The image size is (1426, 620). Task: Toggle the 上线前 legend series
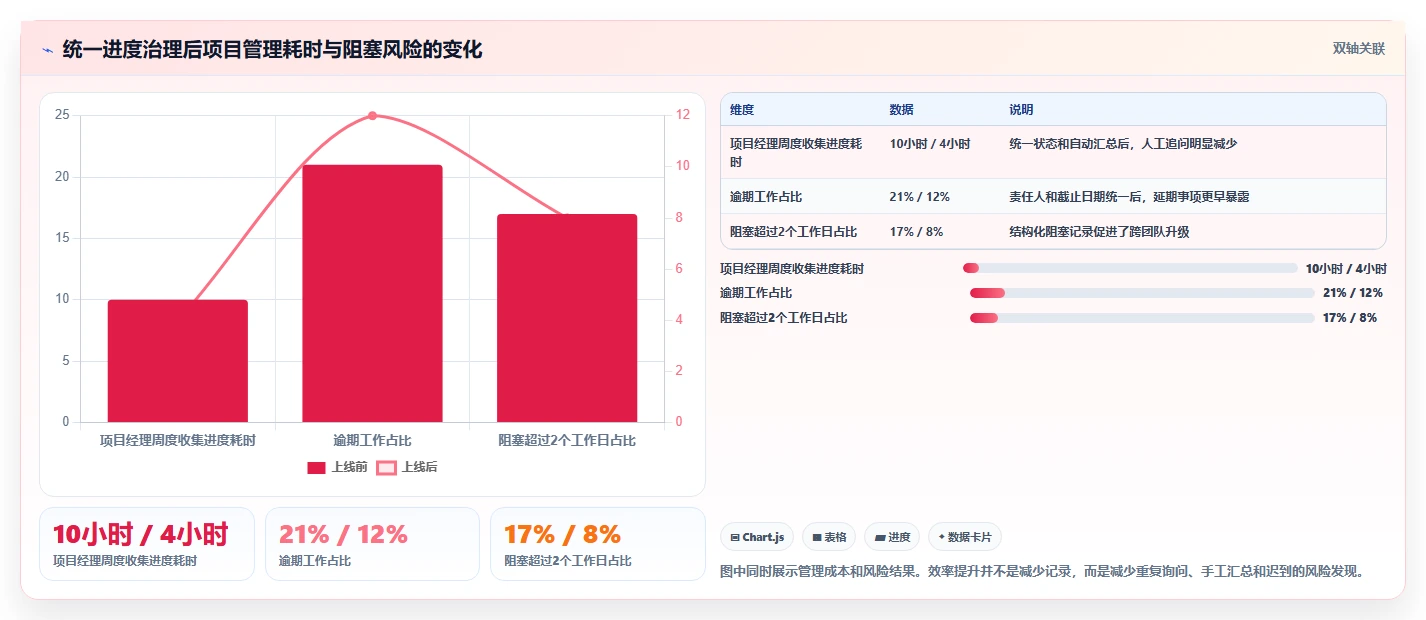click(x=337, y=467)
